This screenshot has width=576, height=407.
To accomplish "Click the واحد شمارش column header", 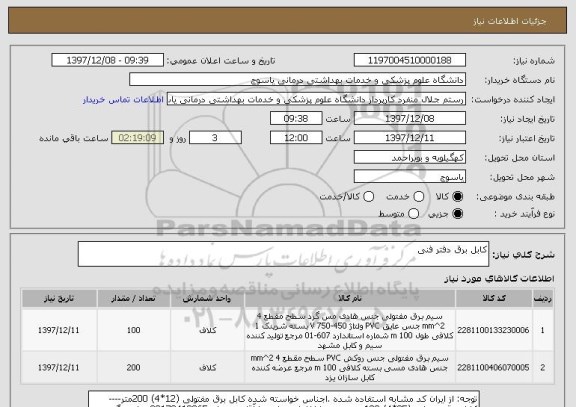I will (207, 298).
